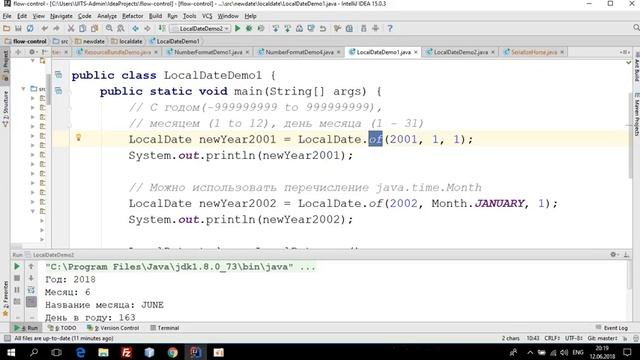Click the Run with Coverage icon
640x360 pixels.
click(261, 29)
